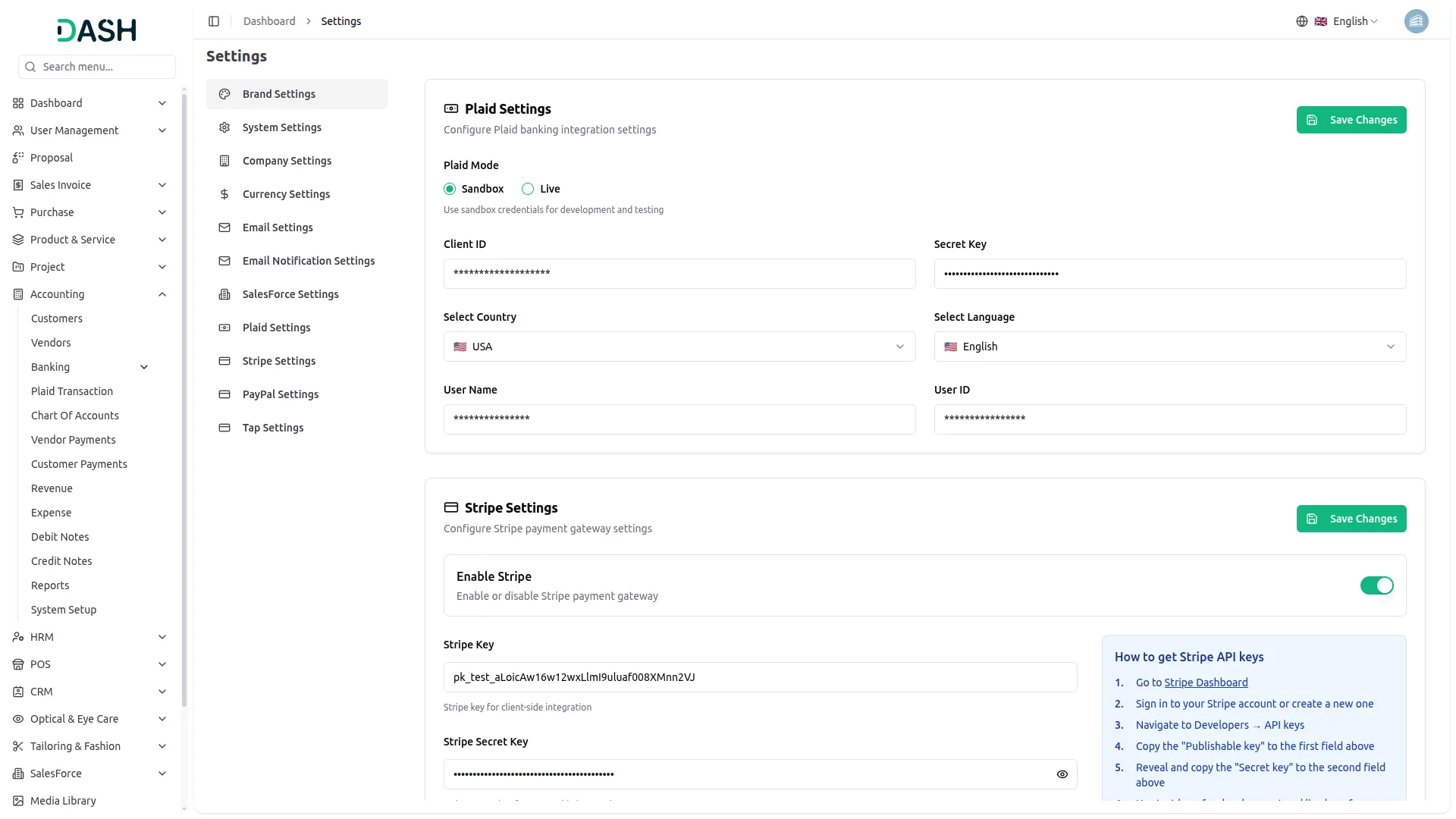Image resolution: width=1456 pixels, height=819 pixels.
Task: Click the Media Library icon in sidebar
Action: click(18, 801)
